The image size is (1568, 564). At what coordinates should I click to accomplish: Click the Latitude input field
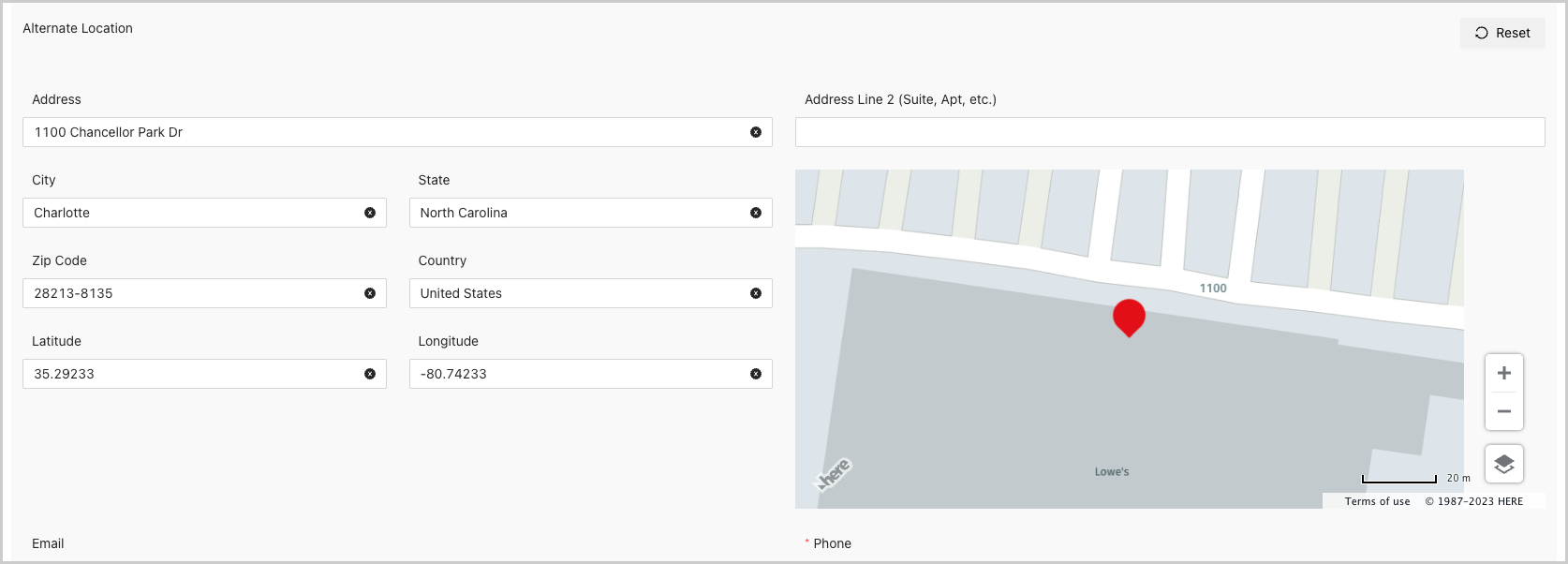(x=192, y=374)
